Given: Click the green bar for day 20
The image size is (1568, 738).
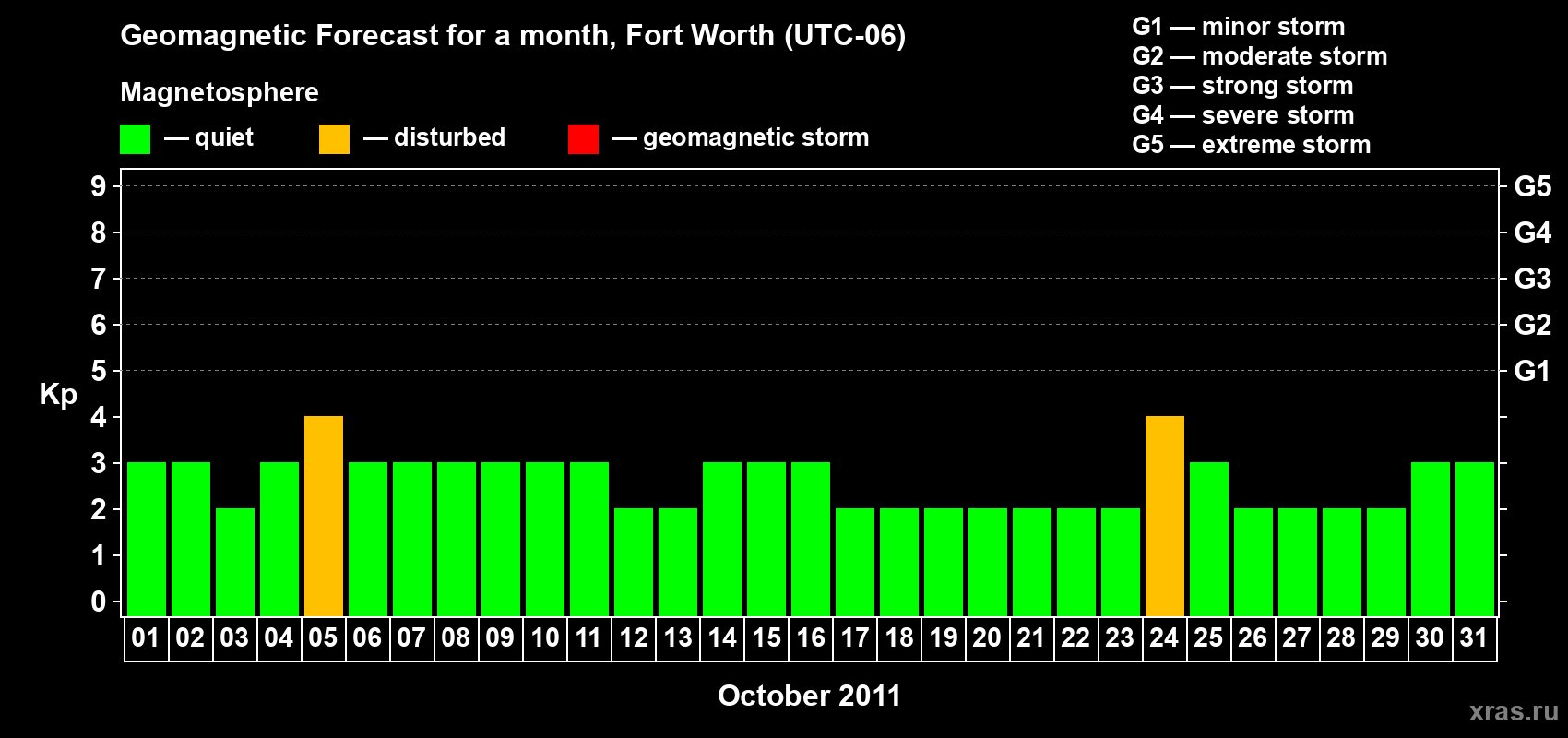Looking at the screenshot, I should pos(988,562).
